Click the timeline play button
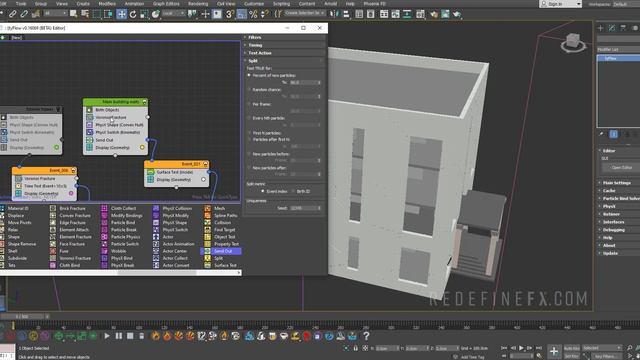640x360 pixels. pos(521,348)
